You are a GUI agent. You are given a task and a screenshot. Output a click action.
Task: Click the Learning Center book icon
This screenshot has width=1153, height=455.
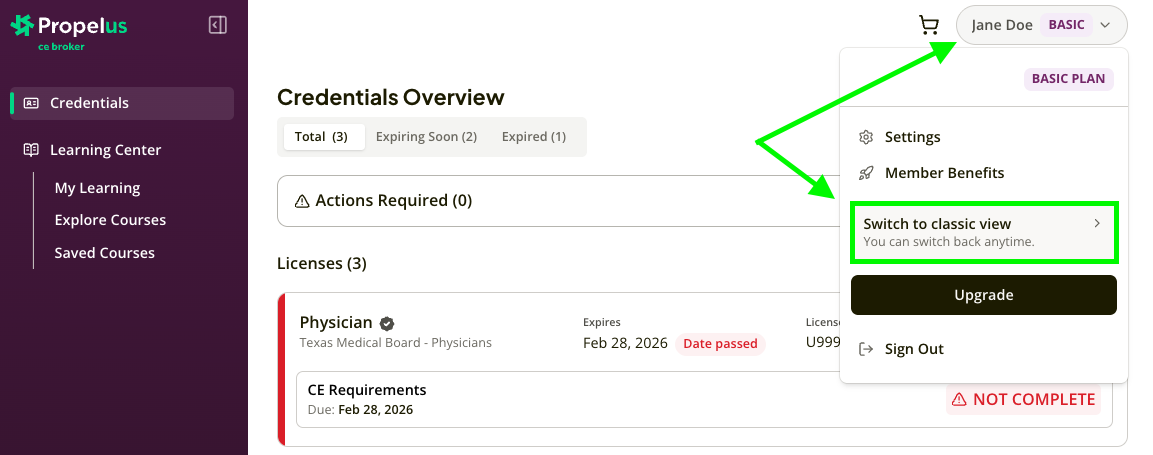[x=31, y=150]
